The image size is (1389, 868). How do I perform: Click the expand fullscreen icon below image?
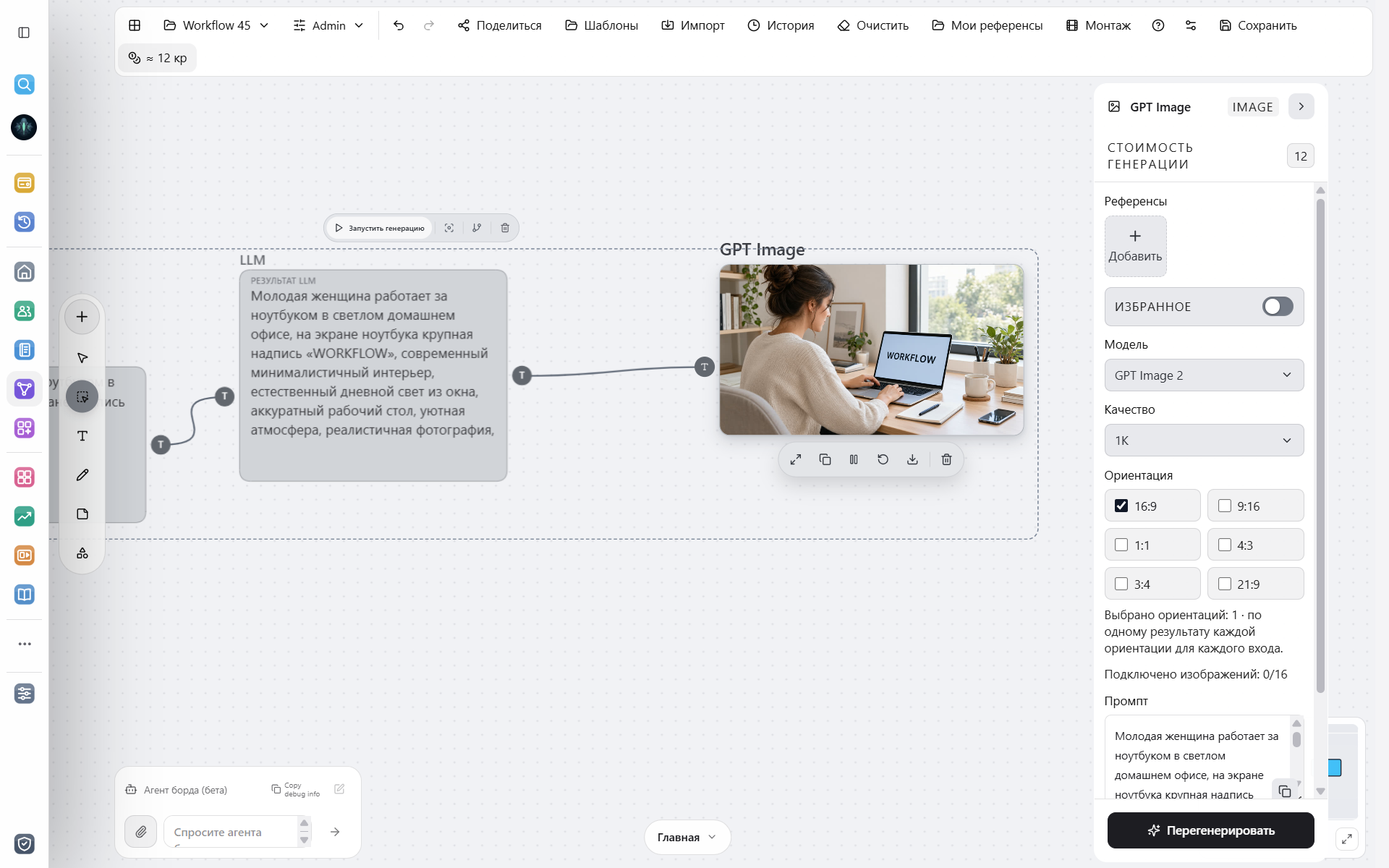click(796, 459)
